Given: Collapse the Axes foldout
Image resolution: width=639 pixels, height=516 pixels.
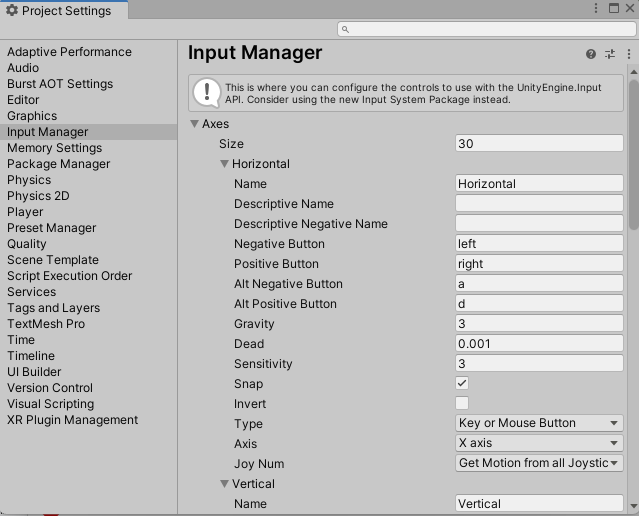Looking at the screenshot, I should [x=194, y=124].
